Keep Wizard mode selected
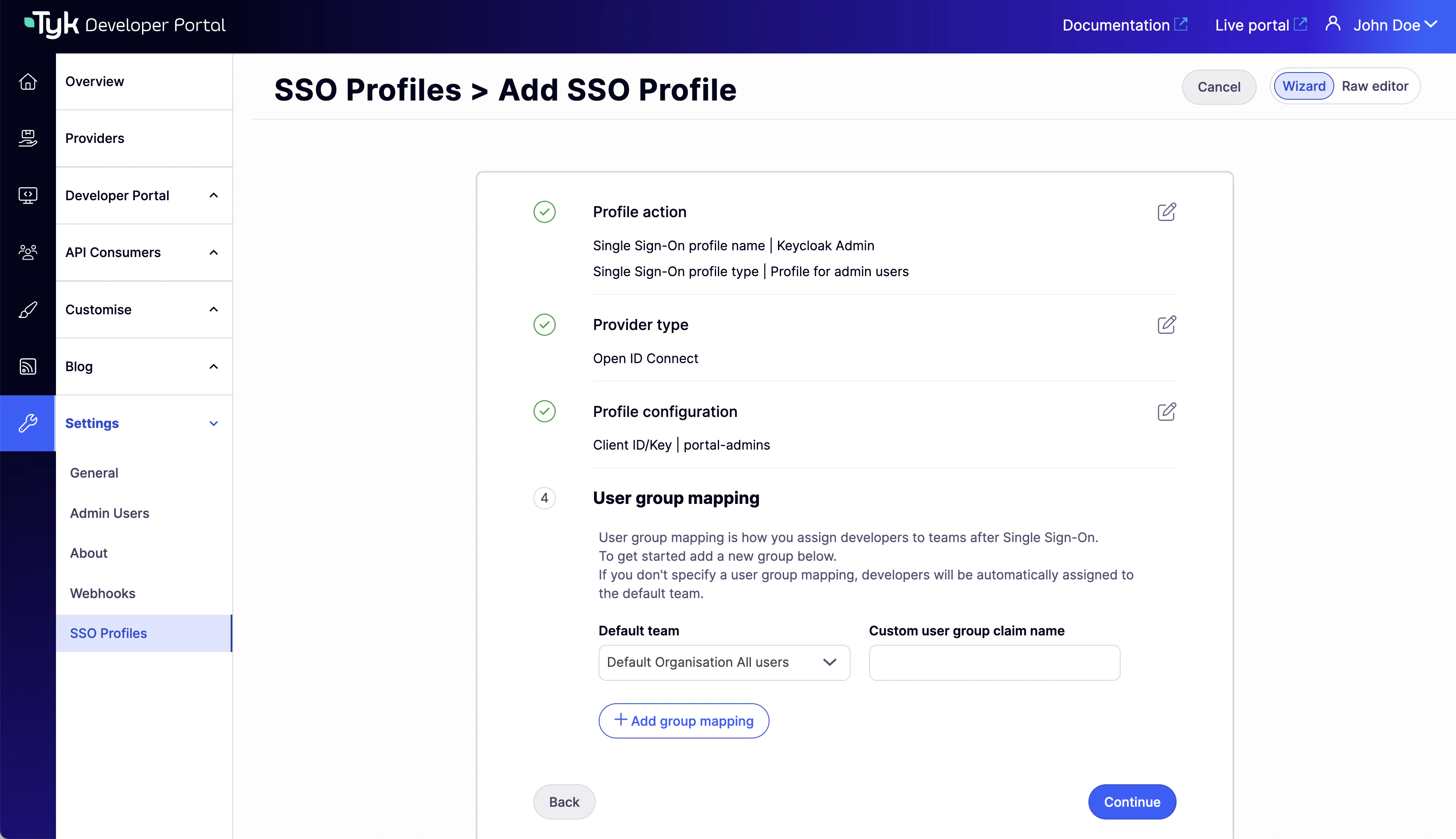The image size is (1456, 839). point(1303,86)
